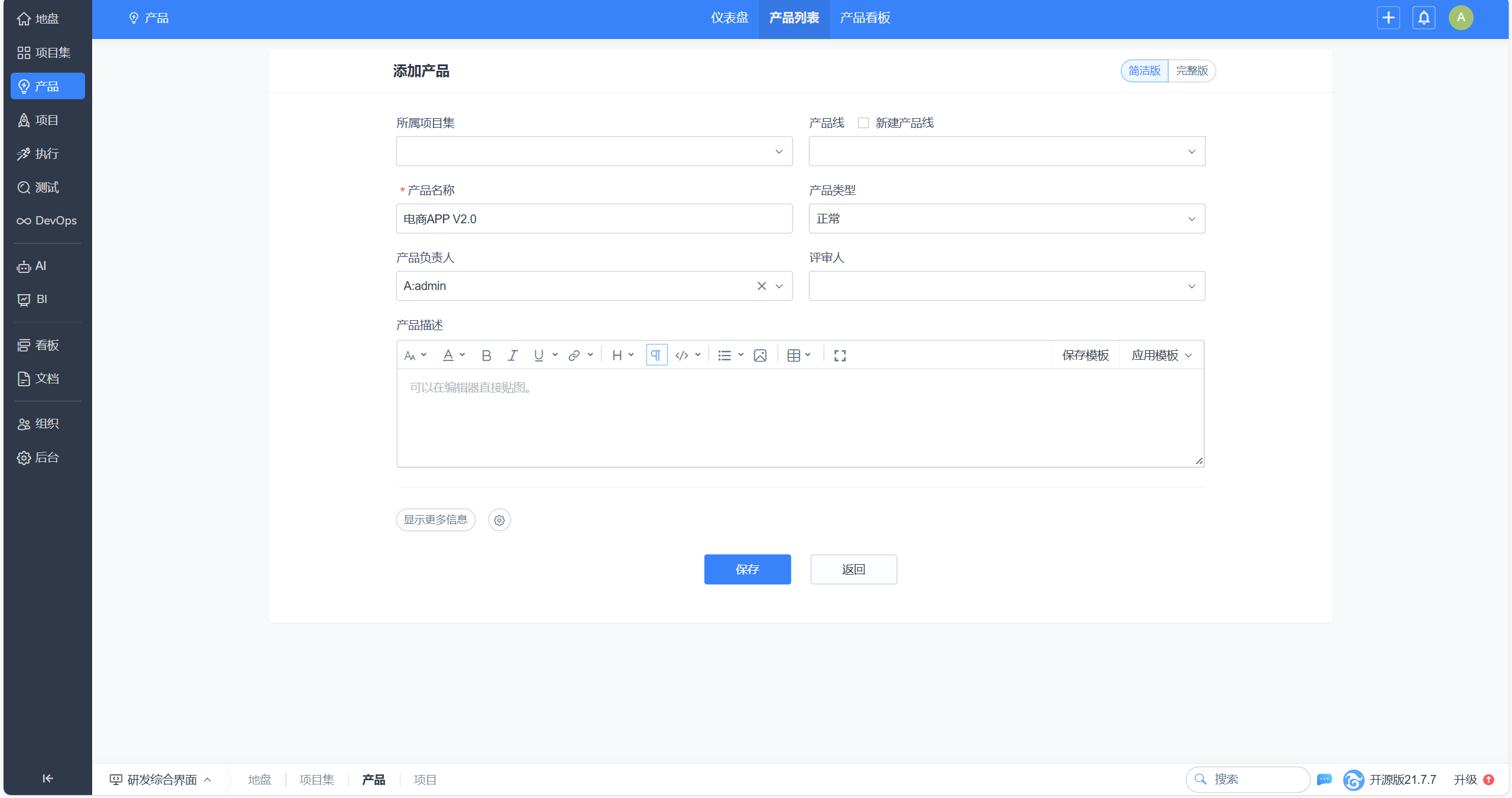Click the bold formatting icon
Image resolution: width=1512 pixels, height=798 pixels.
click(486, 356)
